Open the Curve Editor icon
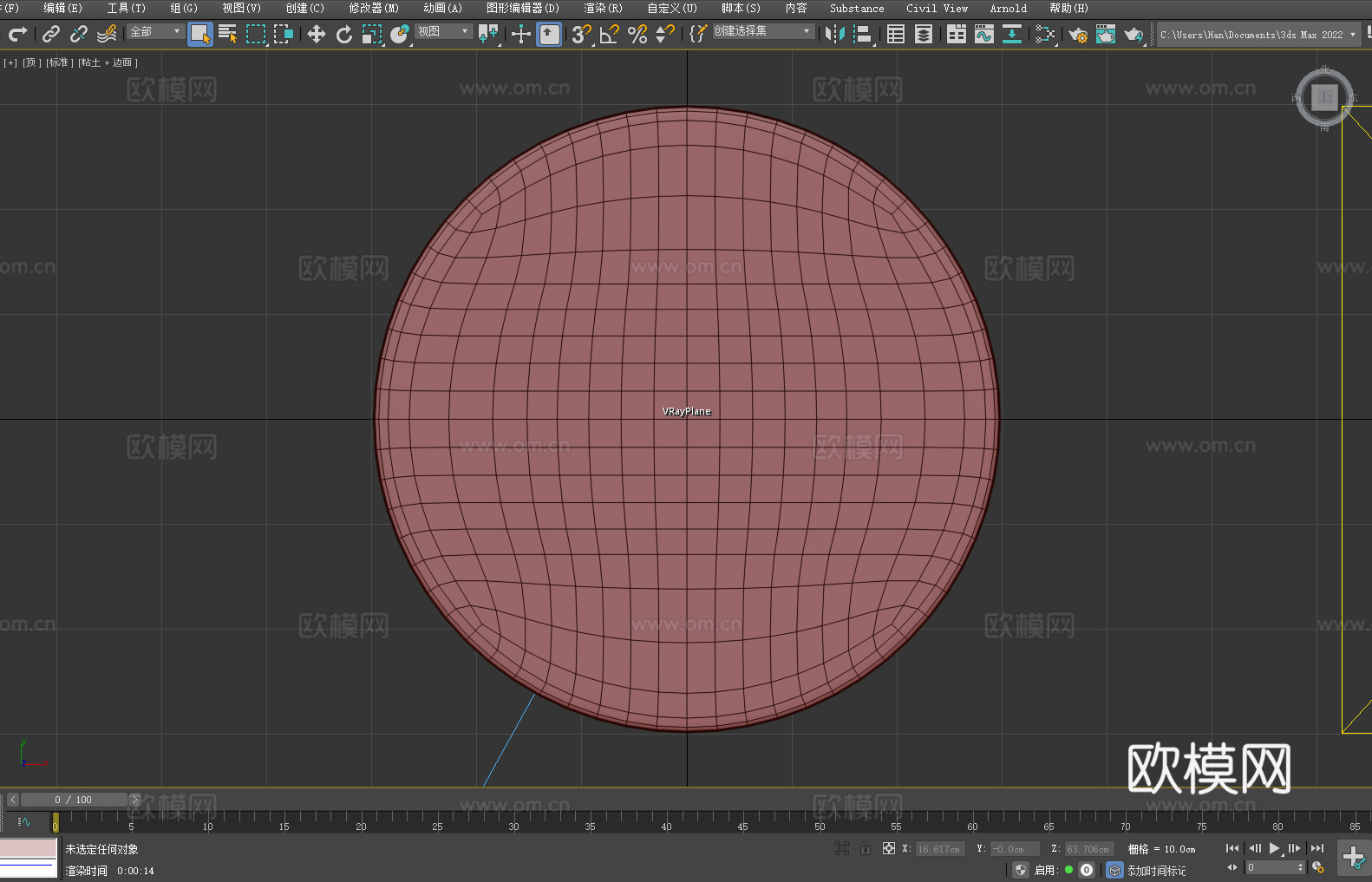This screenshot has width=1372, height=882. coord(983,34)
